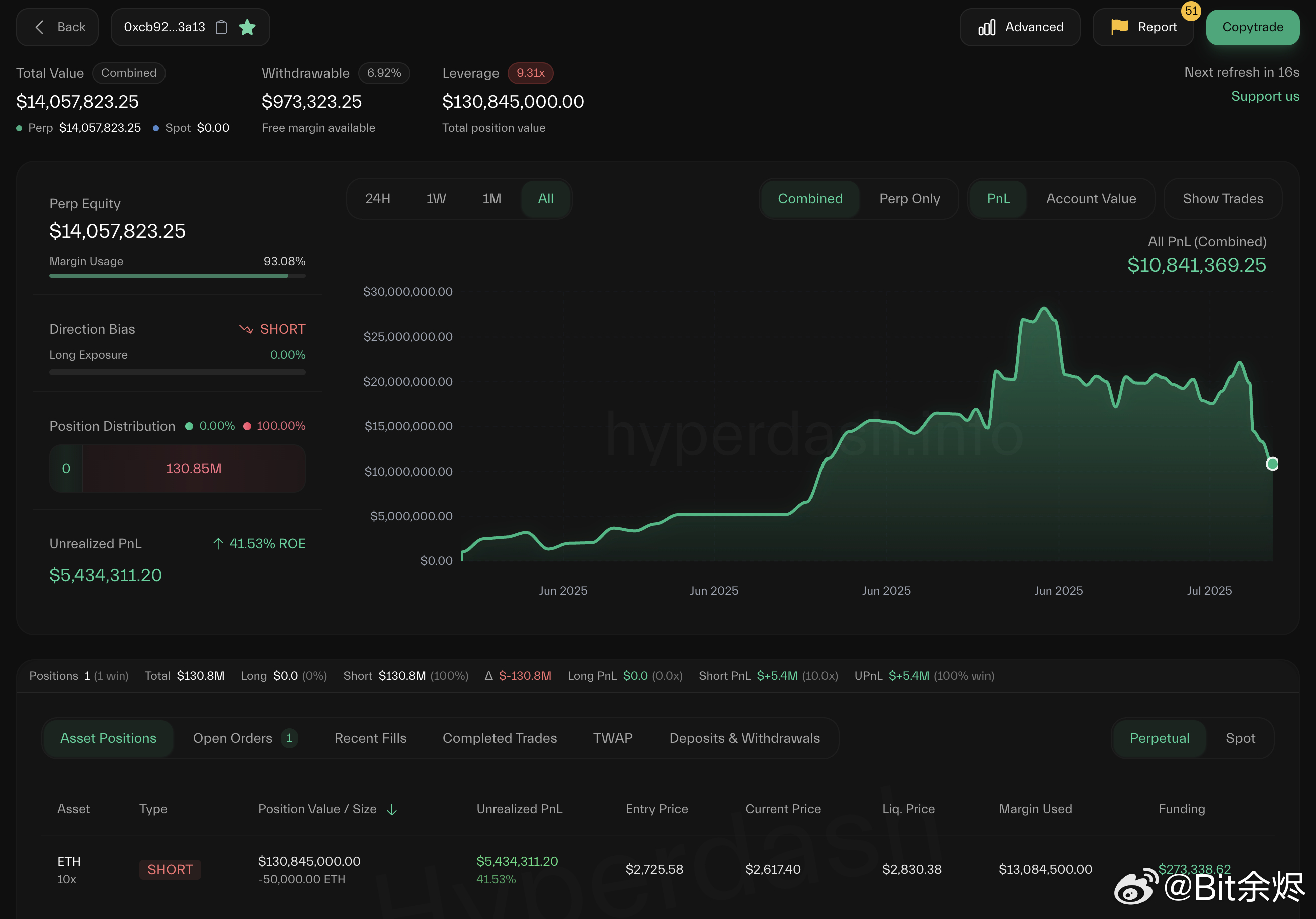This screenshot has width=1316, height=919.
Task: Open the Open Orders tab
Action: [x=245, y=738]
